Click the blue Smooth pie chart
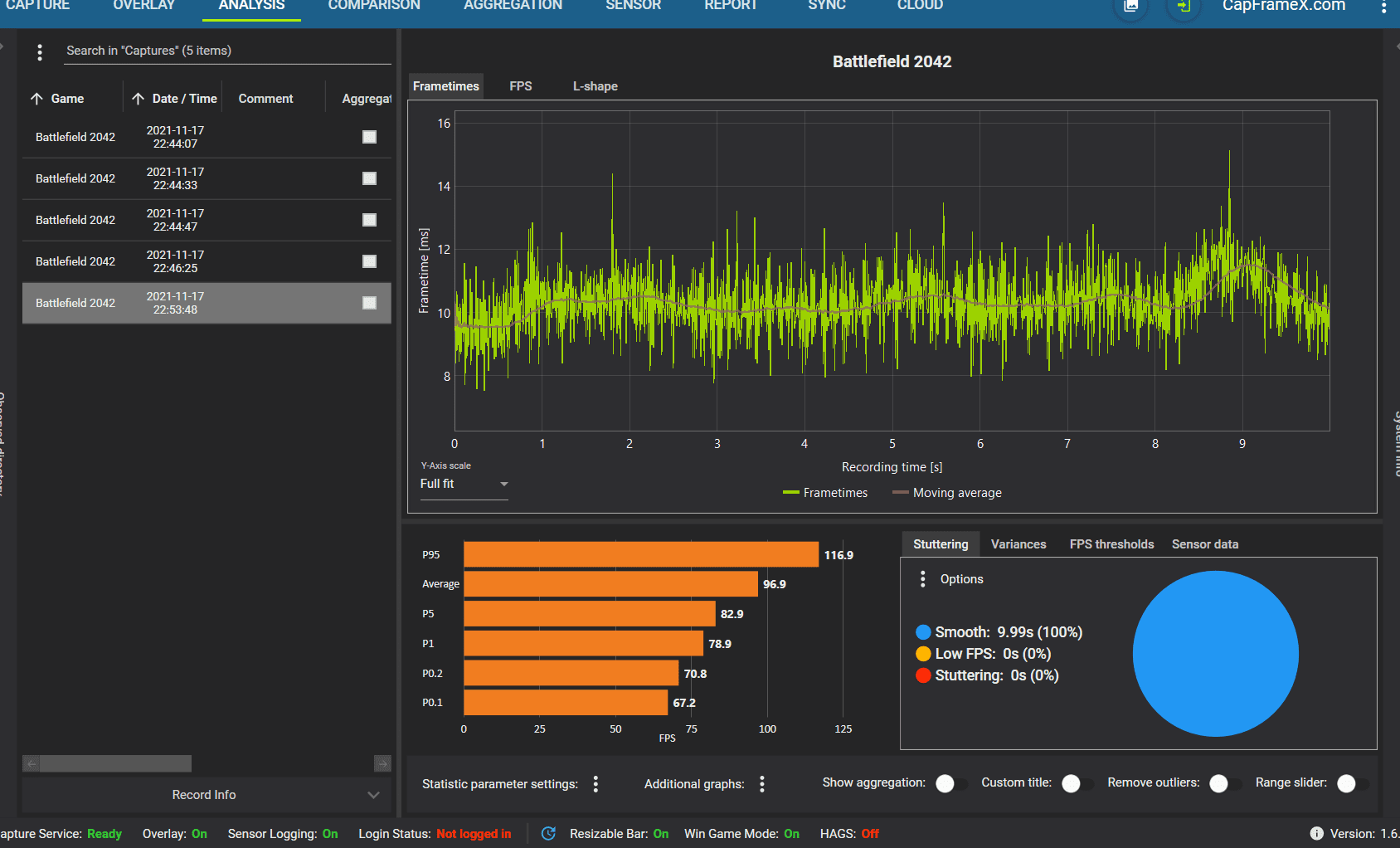Image resolution: width=1400 pixels, height=848 pixels. (x=1215, y=654)
